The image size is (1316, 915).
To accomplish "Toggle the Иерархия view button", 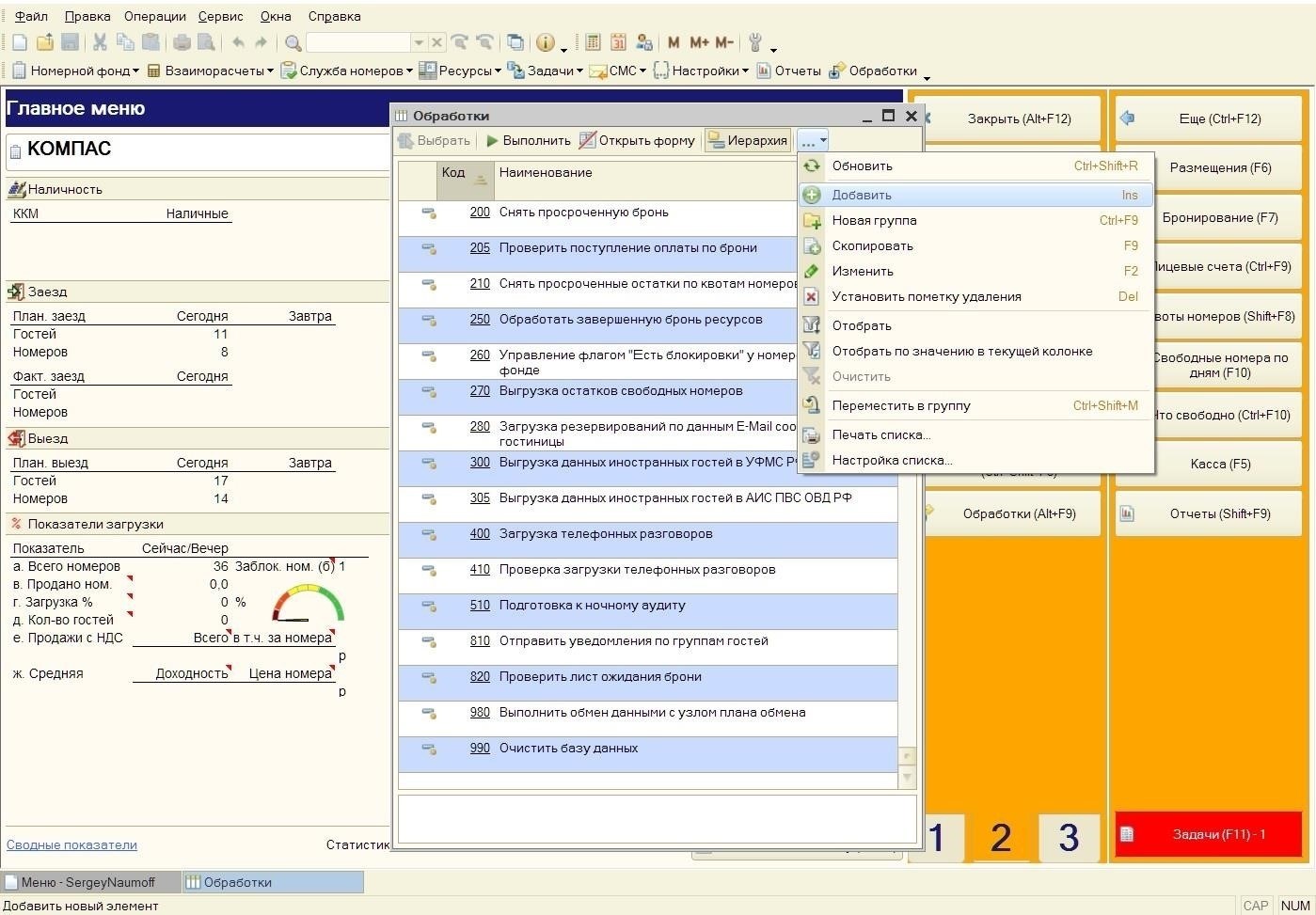I will pyautogui.click(x=748, y=140).
